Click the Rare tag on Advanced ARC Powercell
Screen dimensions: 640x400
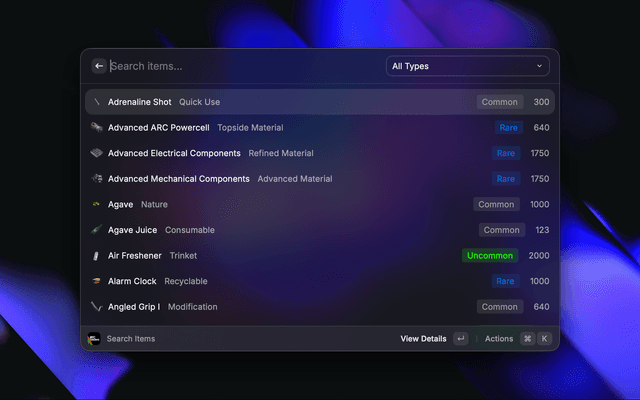point(507,128)
